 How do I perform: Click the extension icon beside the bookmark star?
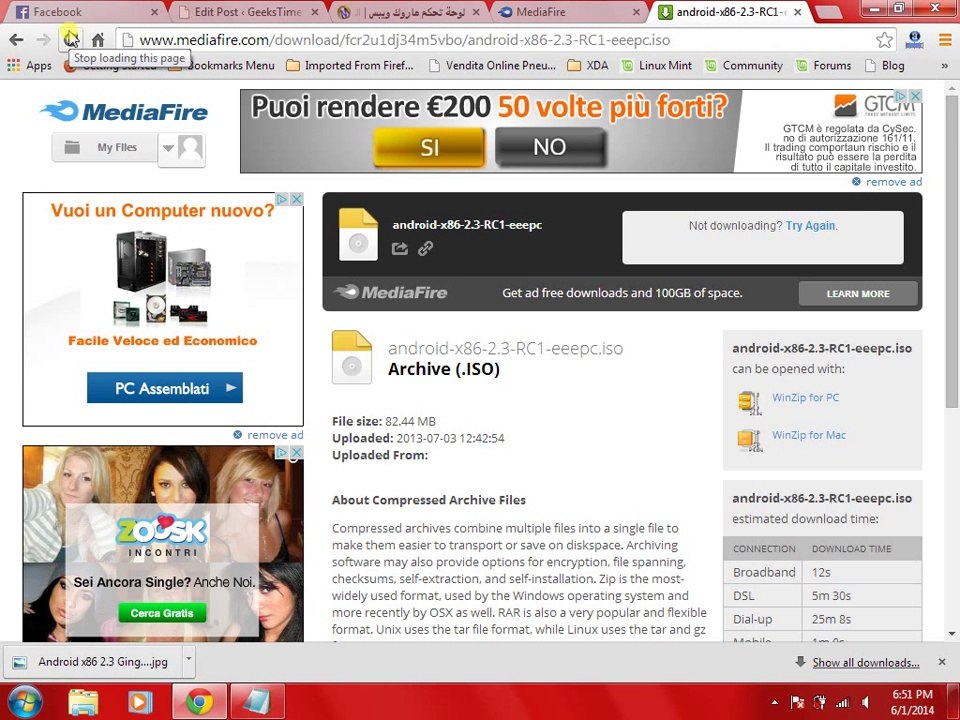click(x=915, y=40)
